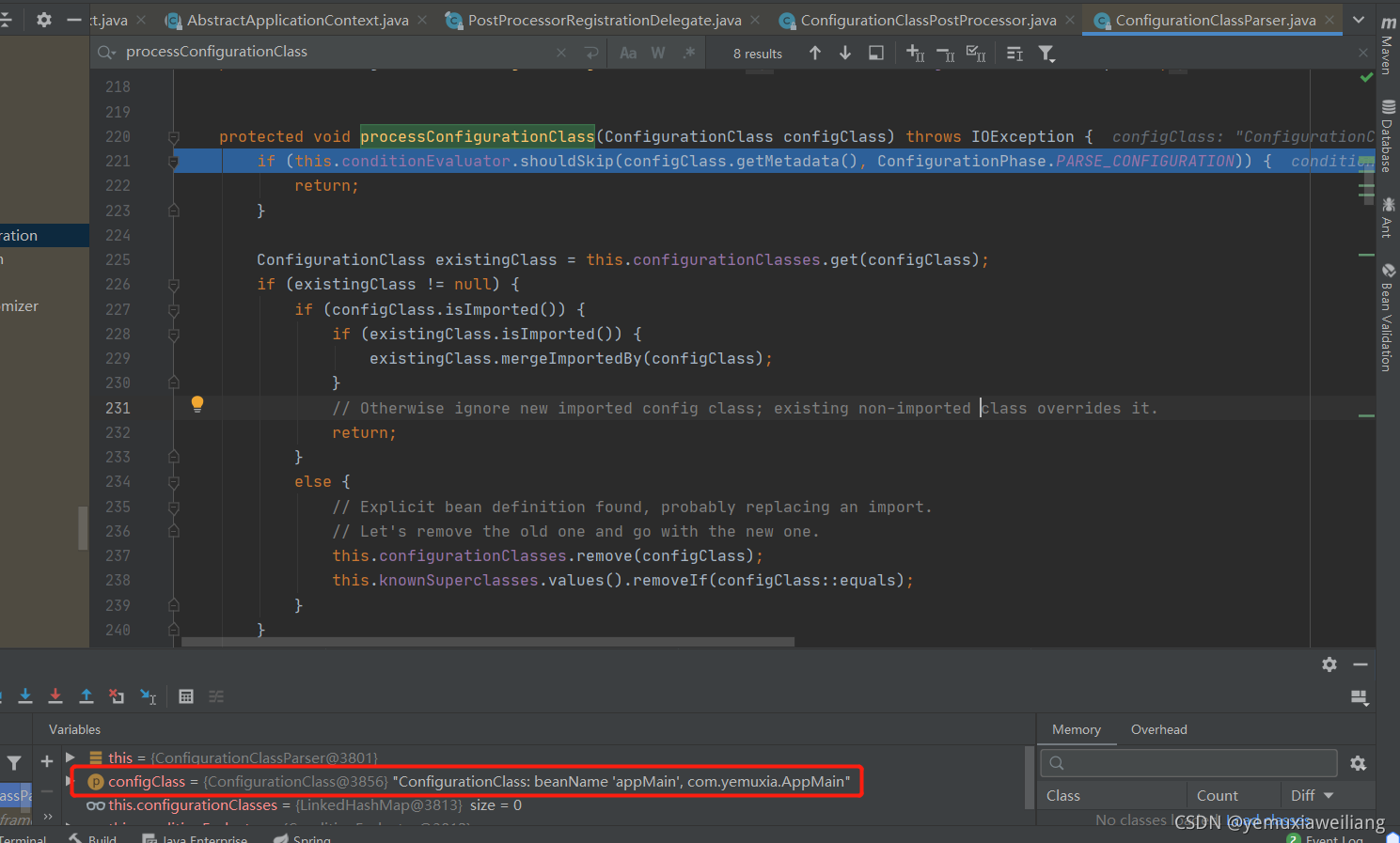Open the Maven tool window

[x=1388, y=46]
